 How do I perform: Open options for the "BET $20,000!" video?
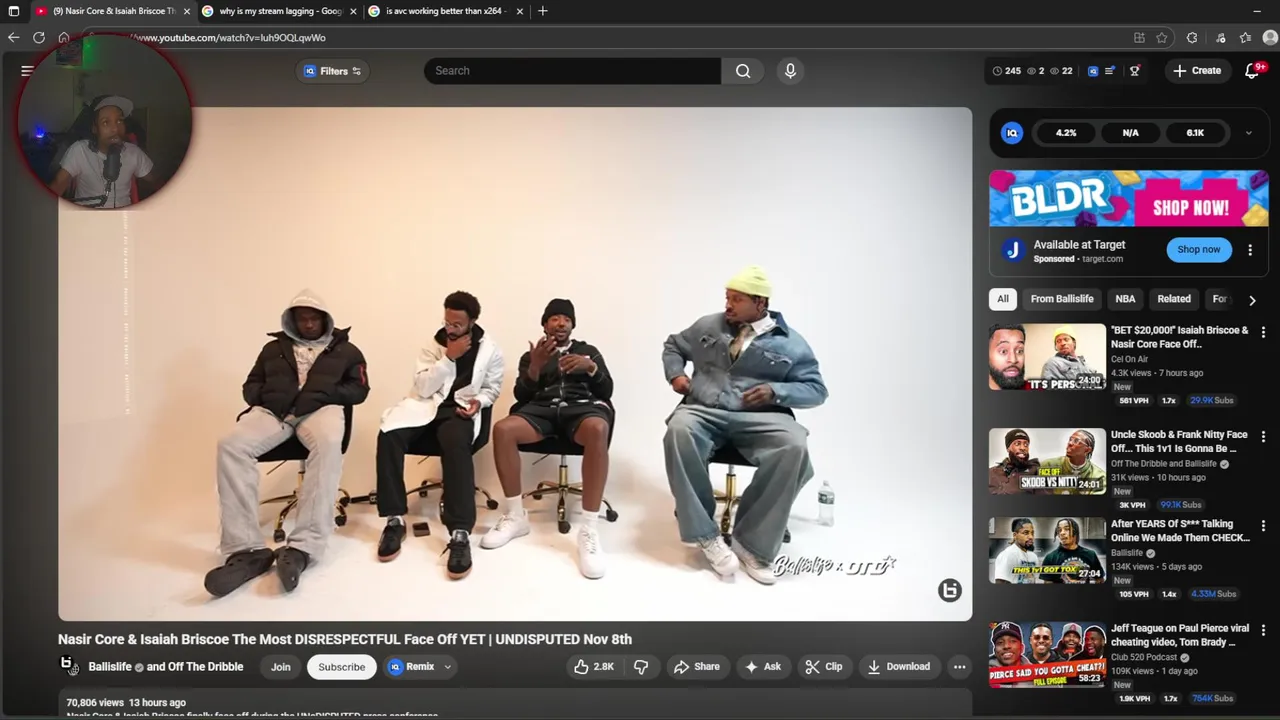point(1263,332)
